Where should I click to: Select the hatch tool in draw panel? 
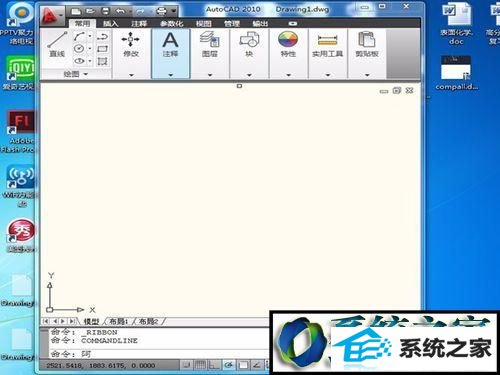point(102,61)
